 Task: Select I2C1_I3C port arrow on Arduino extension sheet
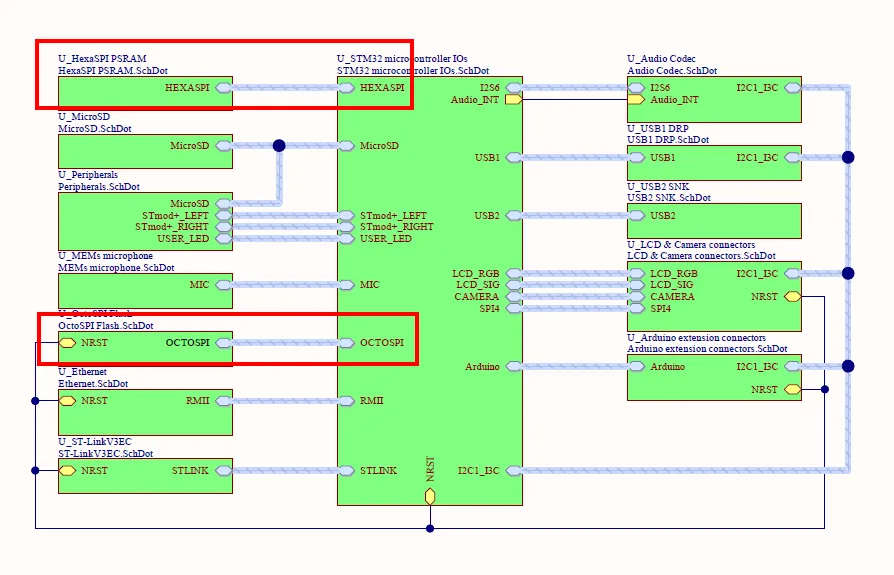point(793,366)
